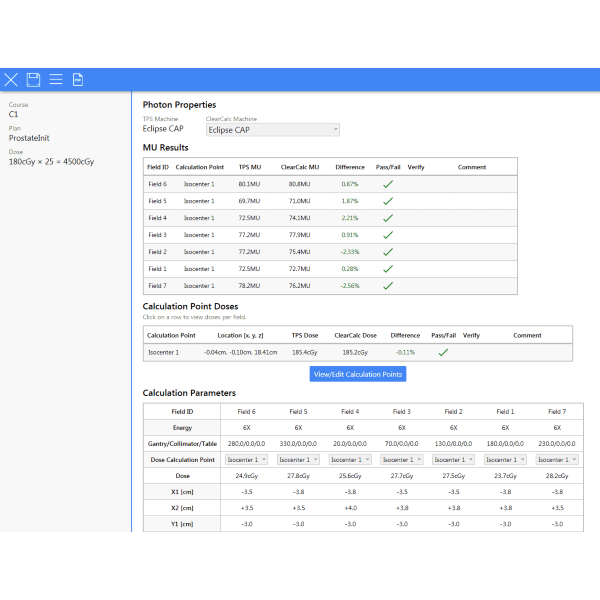This screenshot has width=600, height=600.
Task: Open Field 6 Dose Calculation Point dropdown
Action: tap(246, 460)
